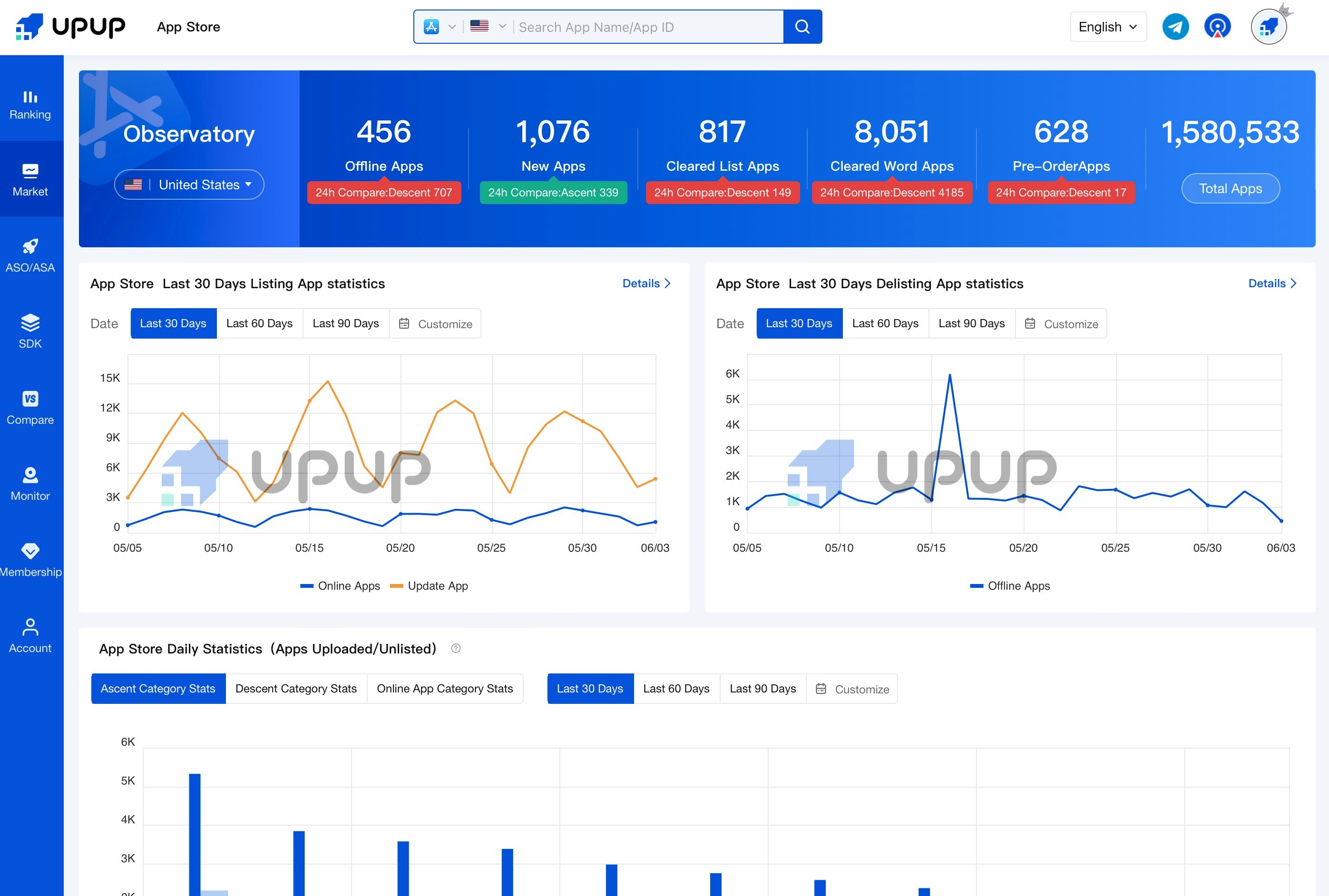Screen dimensions: 1329x896
Task: Click the 24h Compare:Descent 707 badge
Action: pyautogui.click(x=384, y=193)
